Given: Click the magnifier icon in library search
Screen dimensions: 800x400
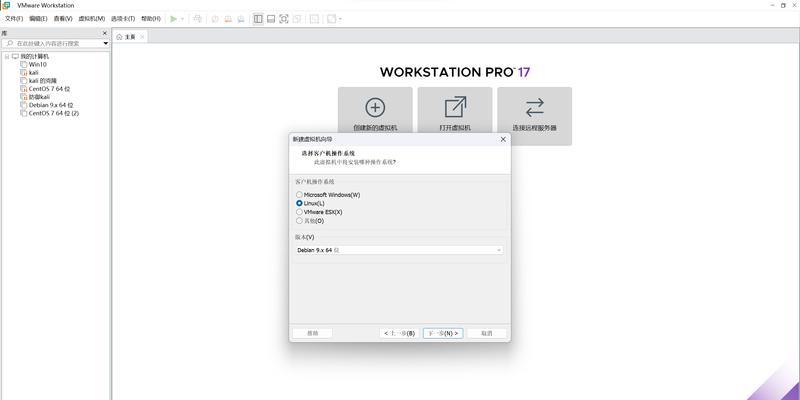Looking at the screenshot, I should pyautogui.click(x=9, y=43).
